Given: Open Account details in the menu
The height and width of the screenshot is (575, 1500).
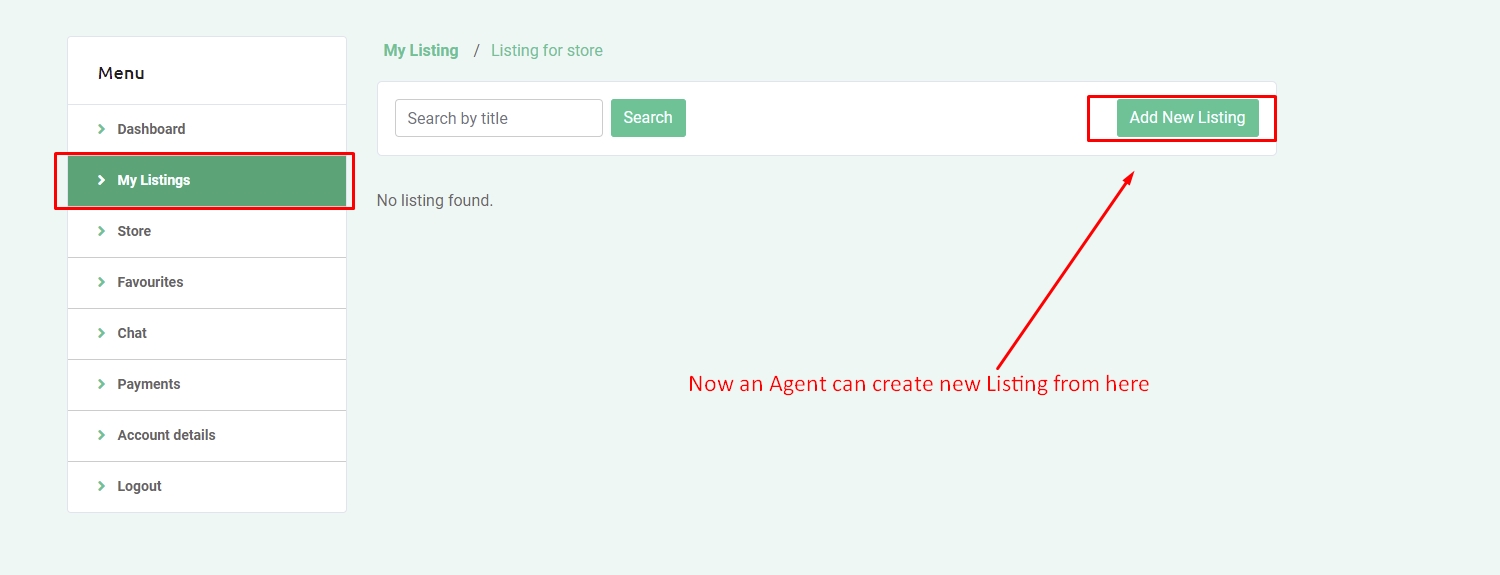Looking at the screenshot, I should click(207, 435).
